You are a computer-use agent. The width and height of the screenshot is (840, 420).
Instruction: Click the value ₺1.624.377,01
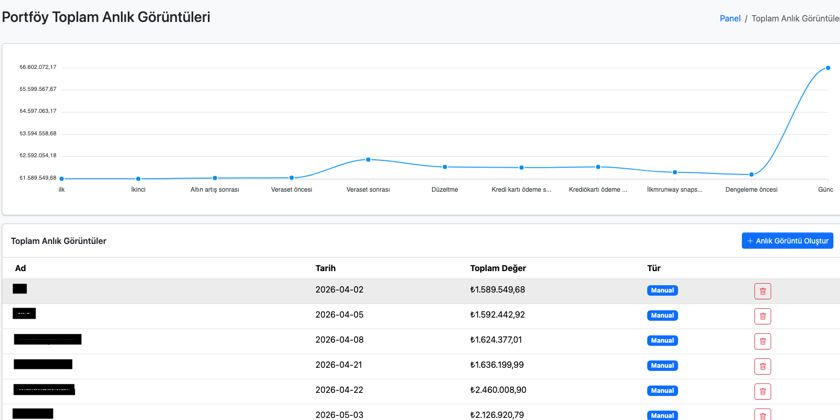click(x=497, y=340)
